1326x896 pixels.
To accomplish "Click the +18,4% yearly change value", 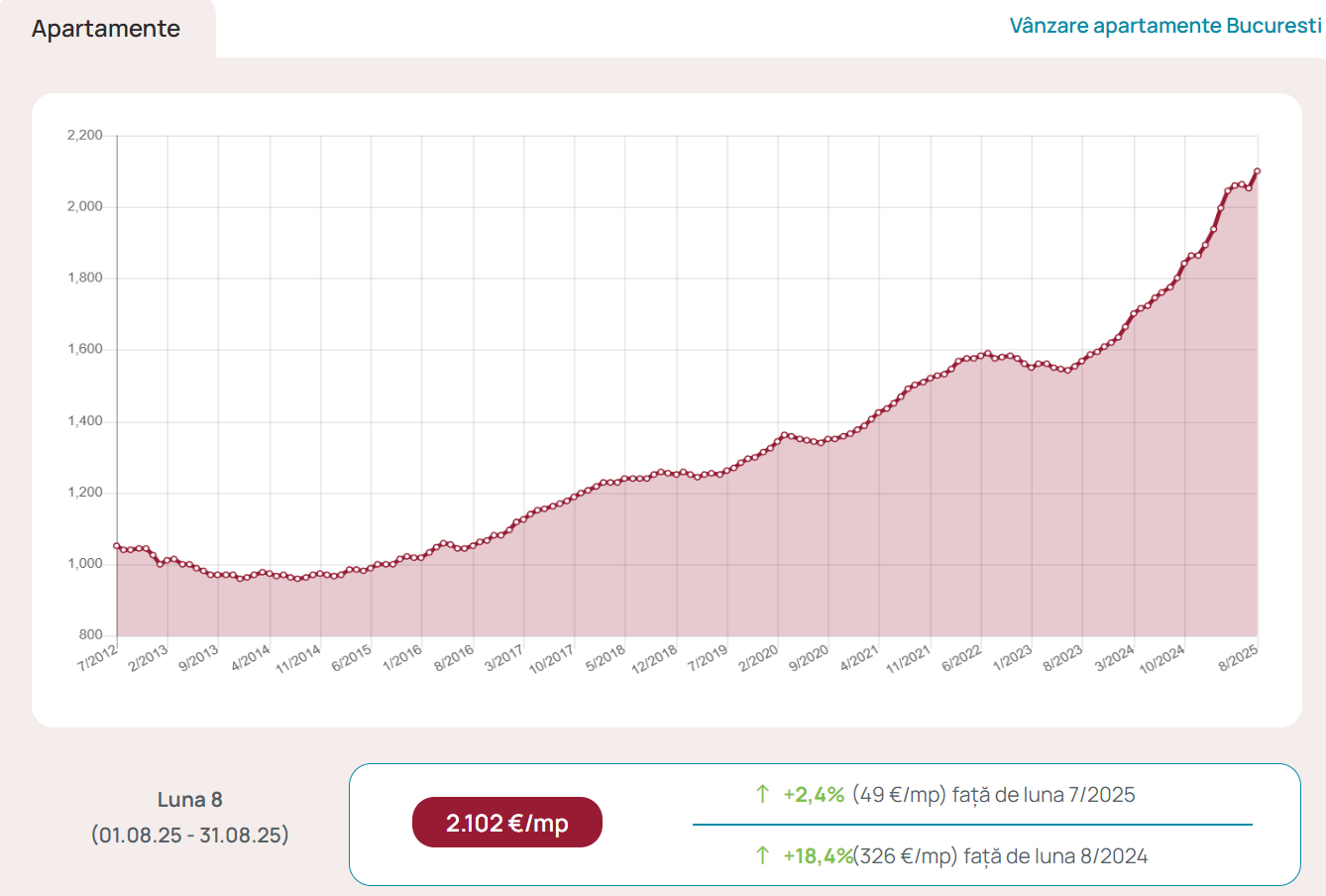I will tap(818, 856).
